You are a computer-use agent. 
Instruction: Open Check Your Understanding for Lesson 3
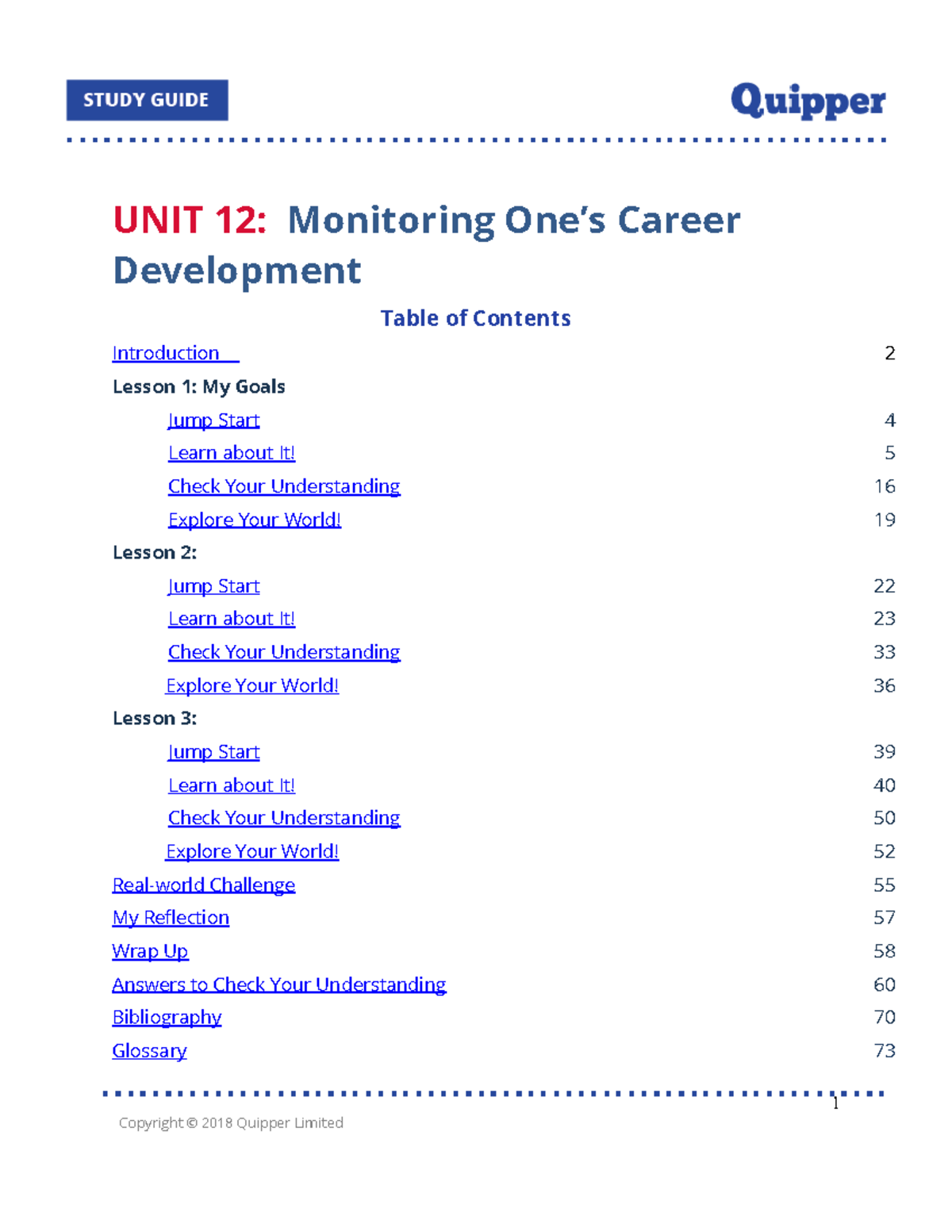pyautogui.click(x=283, y=818)
